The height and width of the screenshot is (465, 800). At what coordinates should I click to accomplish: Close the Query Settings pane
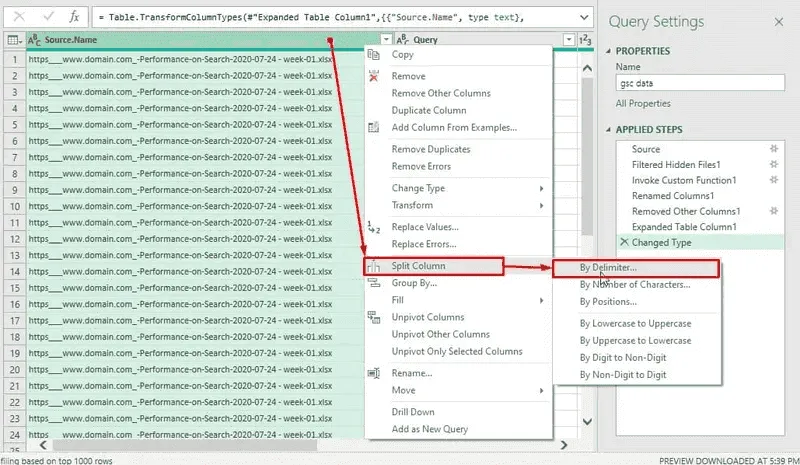pos(780,22)
